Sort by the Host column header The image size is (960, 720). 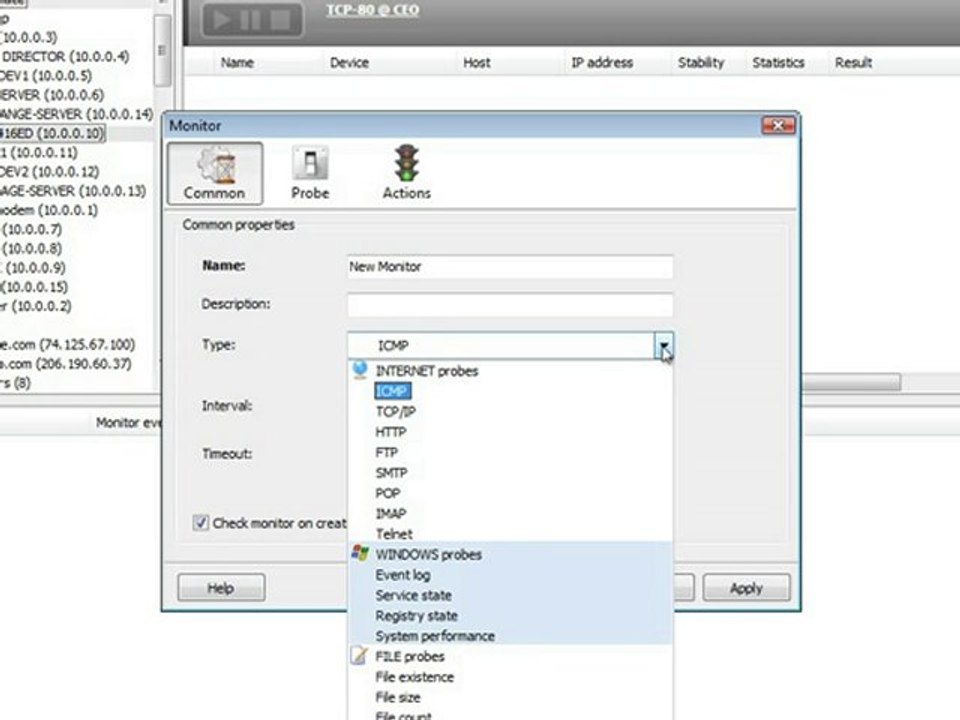tap(476, 62)
